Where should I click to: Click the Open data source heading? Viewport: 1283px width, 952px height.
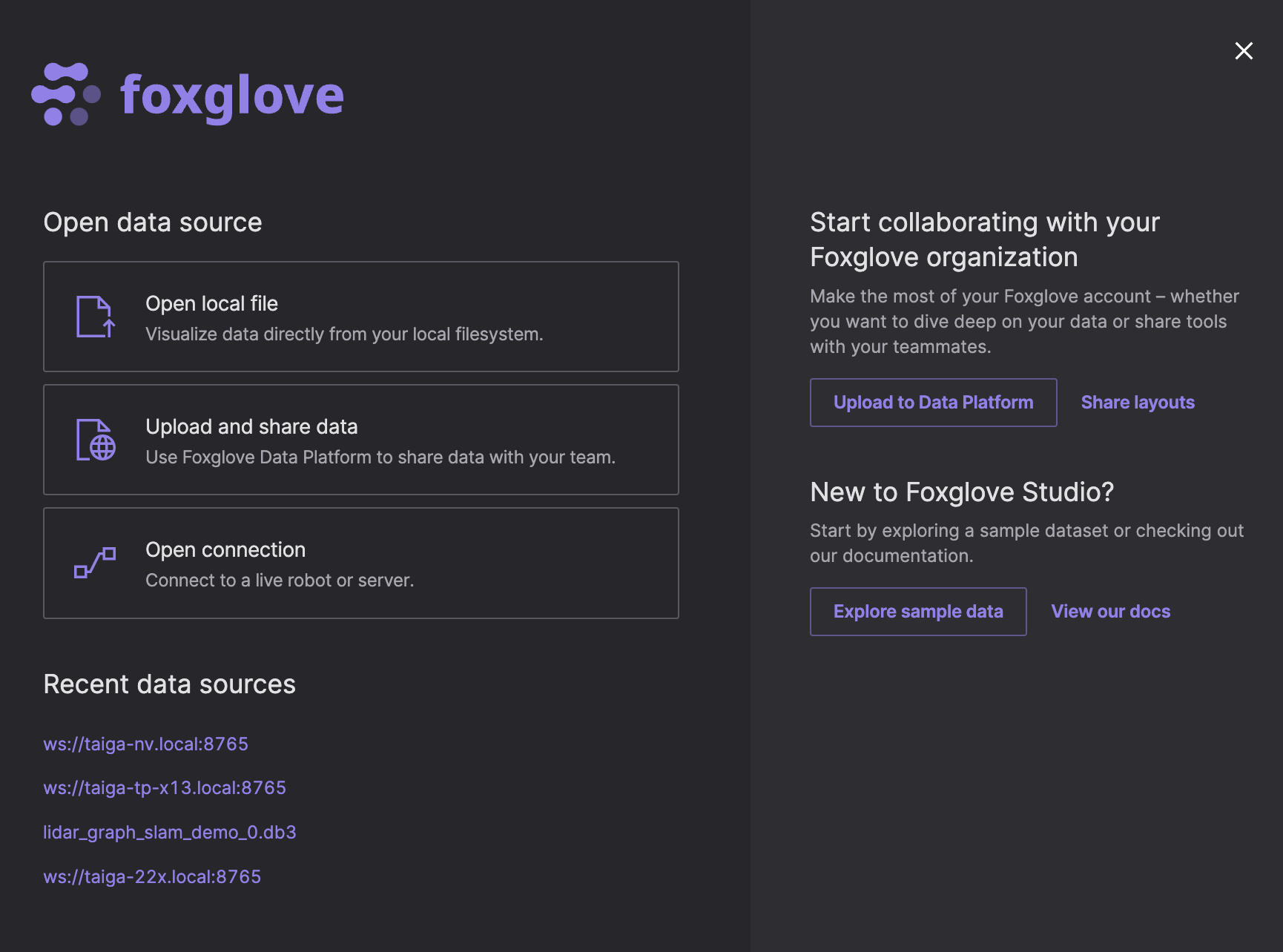pyautogui.click(x=153, y=222)
